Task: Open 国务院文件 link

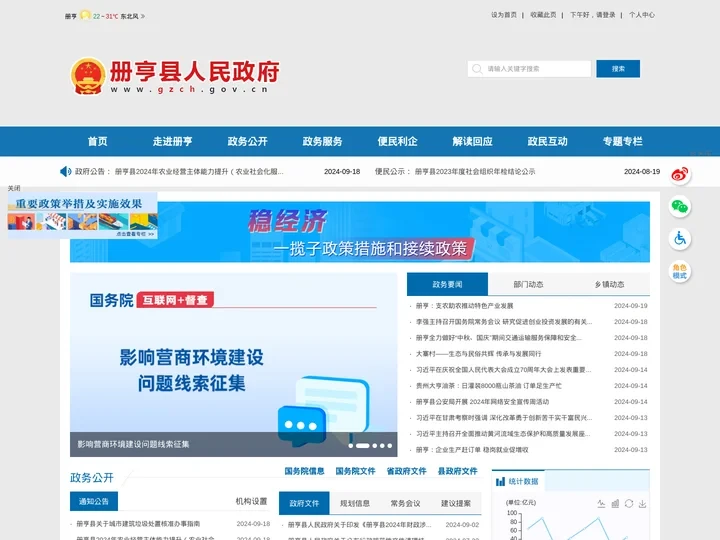Action: 355,471
